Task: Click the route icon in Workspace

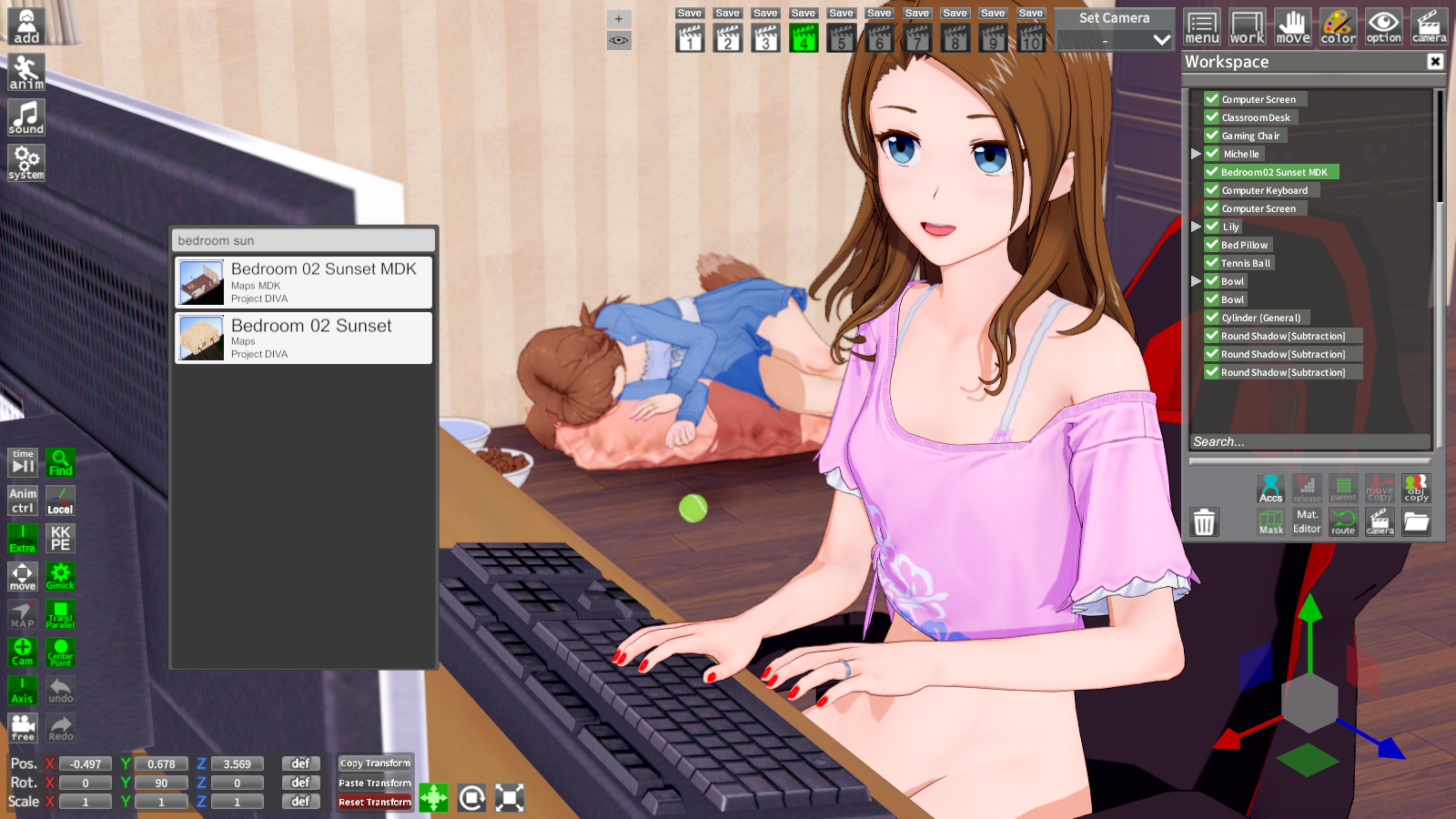Action: [x=1343, y=521]
